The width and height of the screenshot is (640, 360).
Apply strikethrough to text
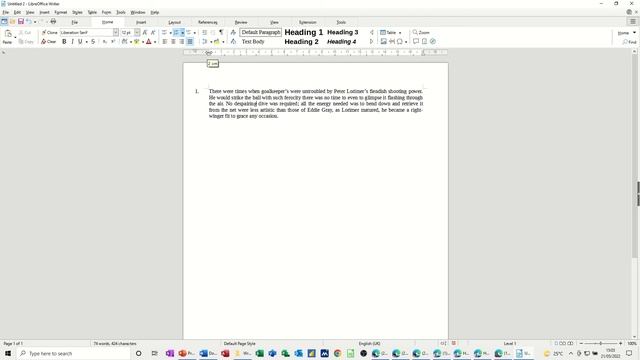tap(93, 42)
